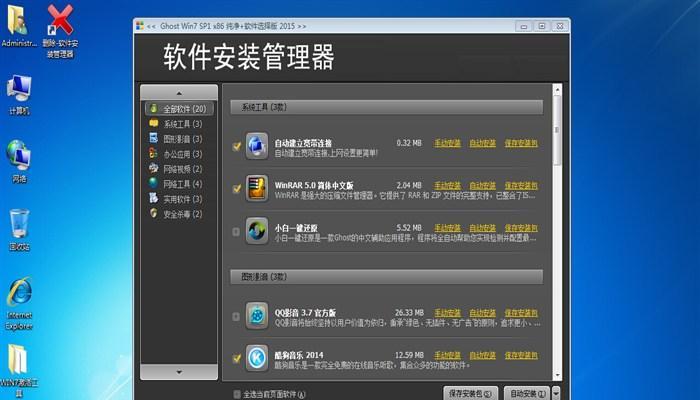
Task: Click 保存安装包 for 酷狗音乐 2014
Action: click(x=521, y=355)
